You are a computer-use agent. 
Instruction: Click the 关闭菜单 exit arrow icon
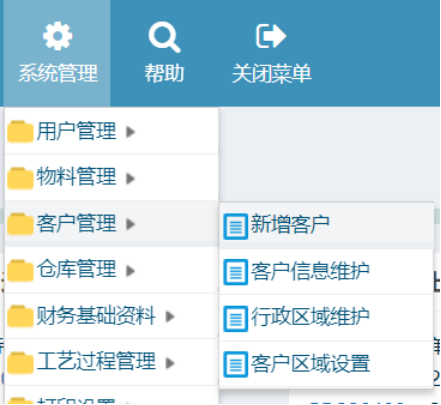point(271,36)
